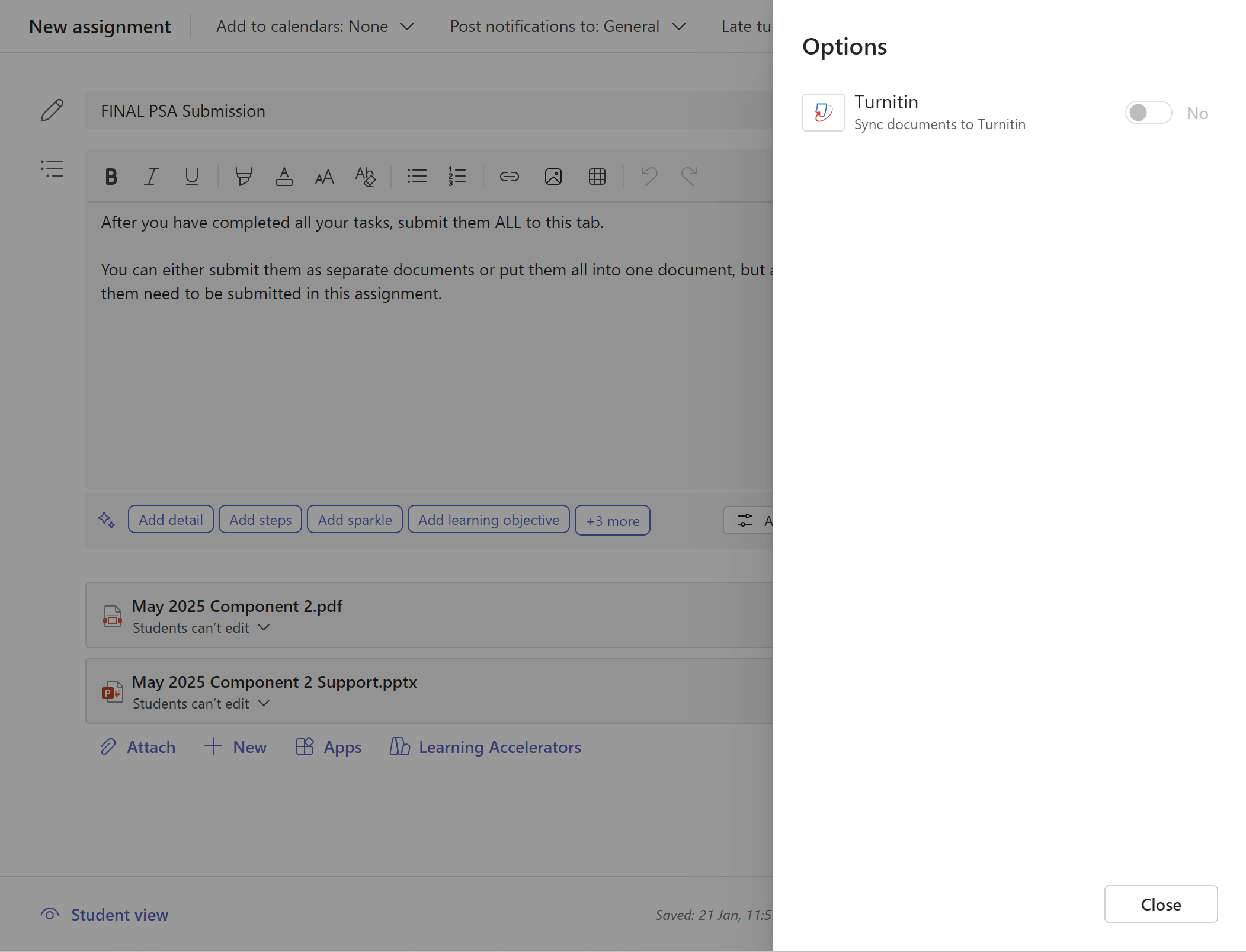
Task: Open the Add to calendars dropdown
Action: click(315, 26)
